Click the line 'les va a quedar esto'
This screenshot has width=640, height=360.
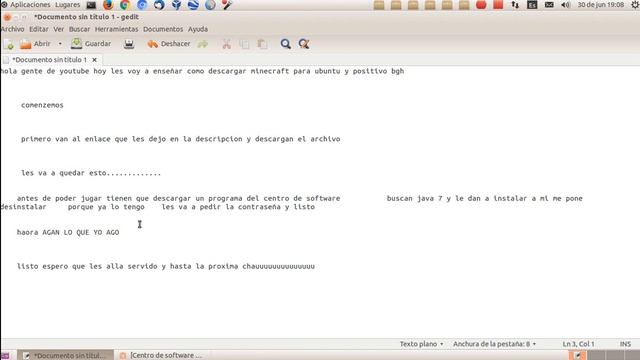pos(91,173)
